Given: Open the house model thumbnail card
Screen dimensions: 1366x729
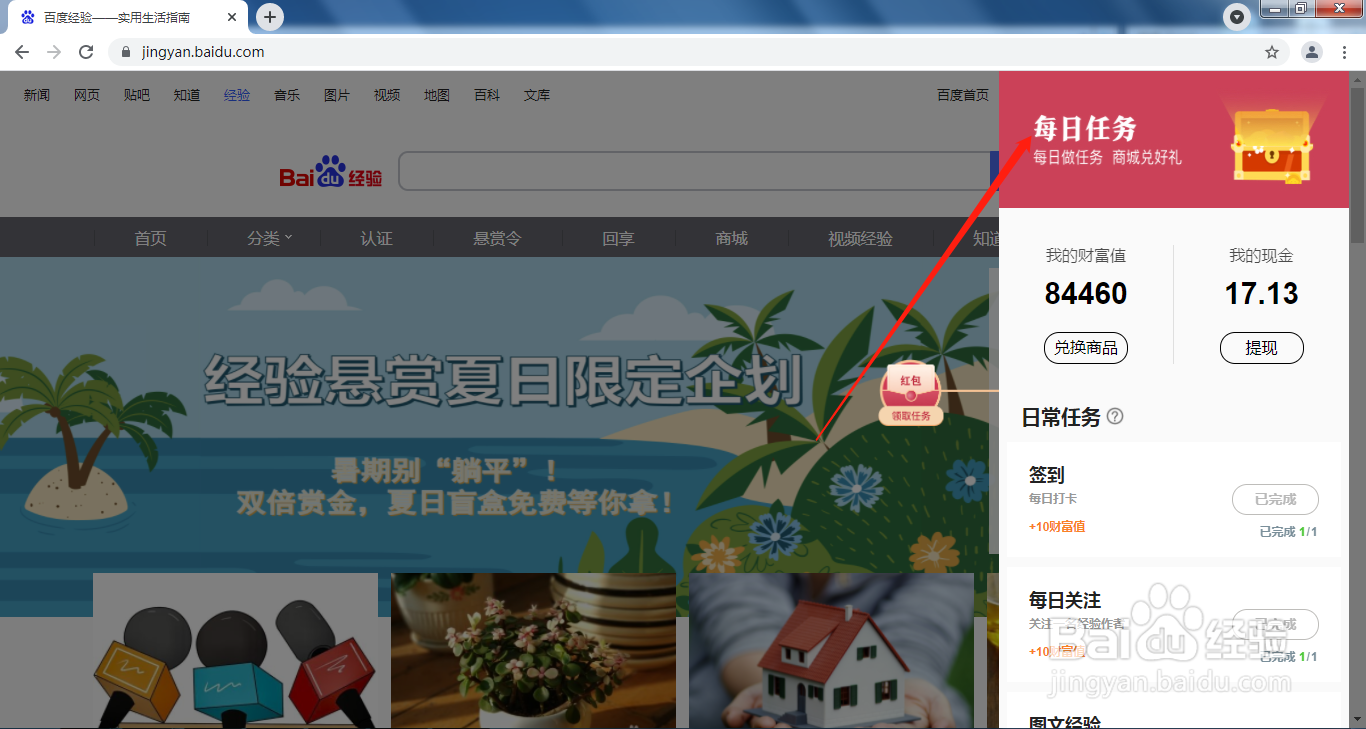Looking at the screenshot, I should (831, 650).
